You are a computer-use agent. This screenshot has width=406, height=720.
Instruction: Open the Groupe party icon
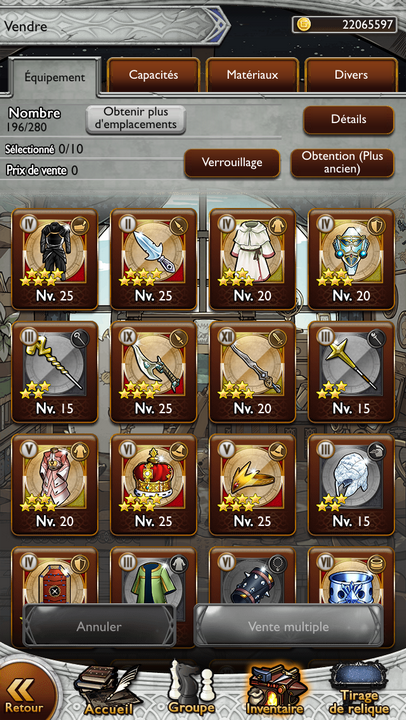192,689
